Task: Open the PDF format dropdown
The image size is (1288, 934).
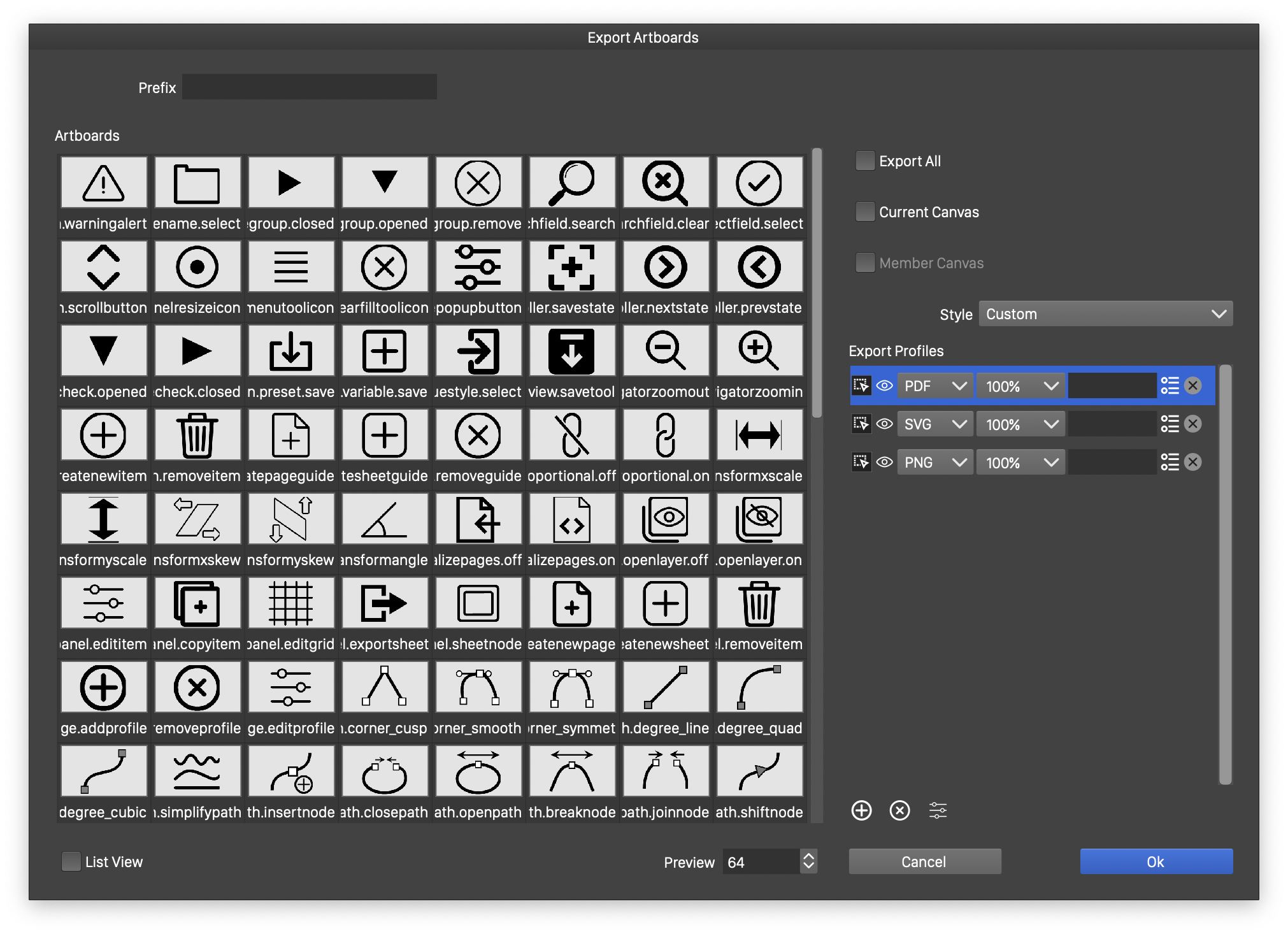Action: 934,386
